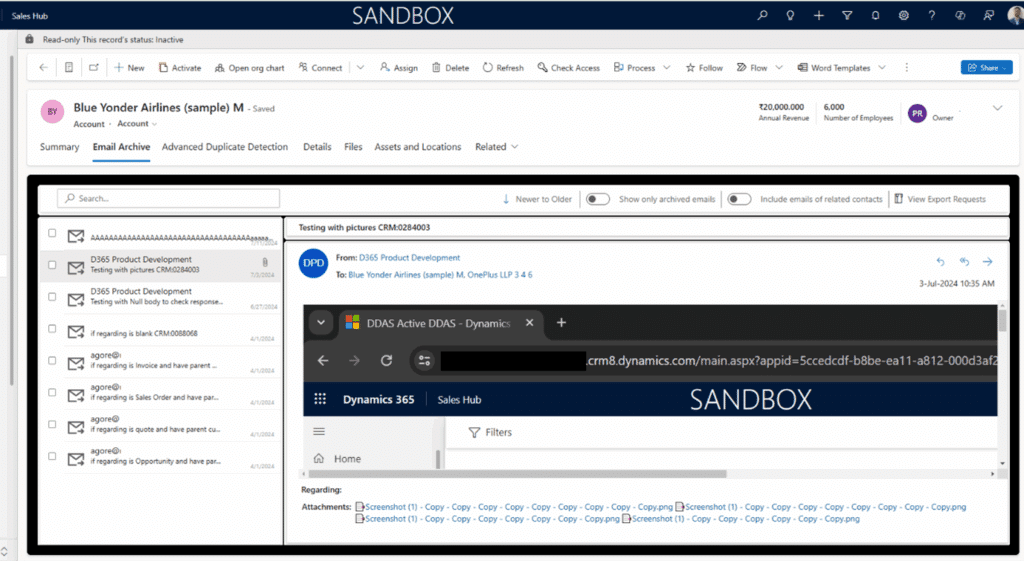
Task: Check the 'regarding is Opportunity' email checkbox
Action: tap(52, 457)
